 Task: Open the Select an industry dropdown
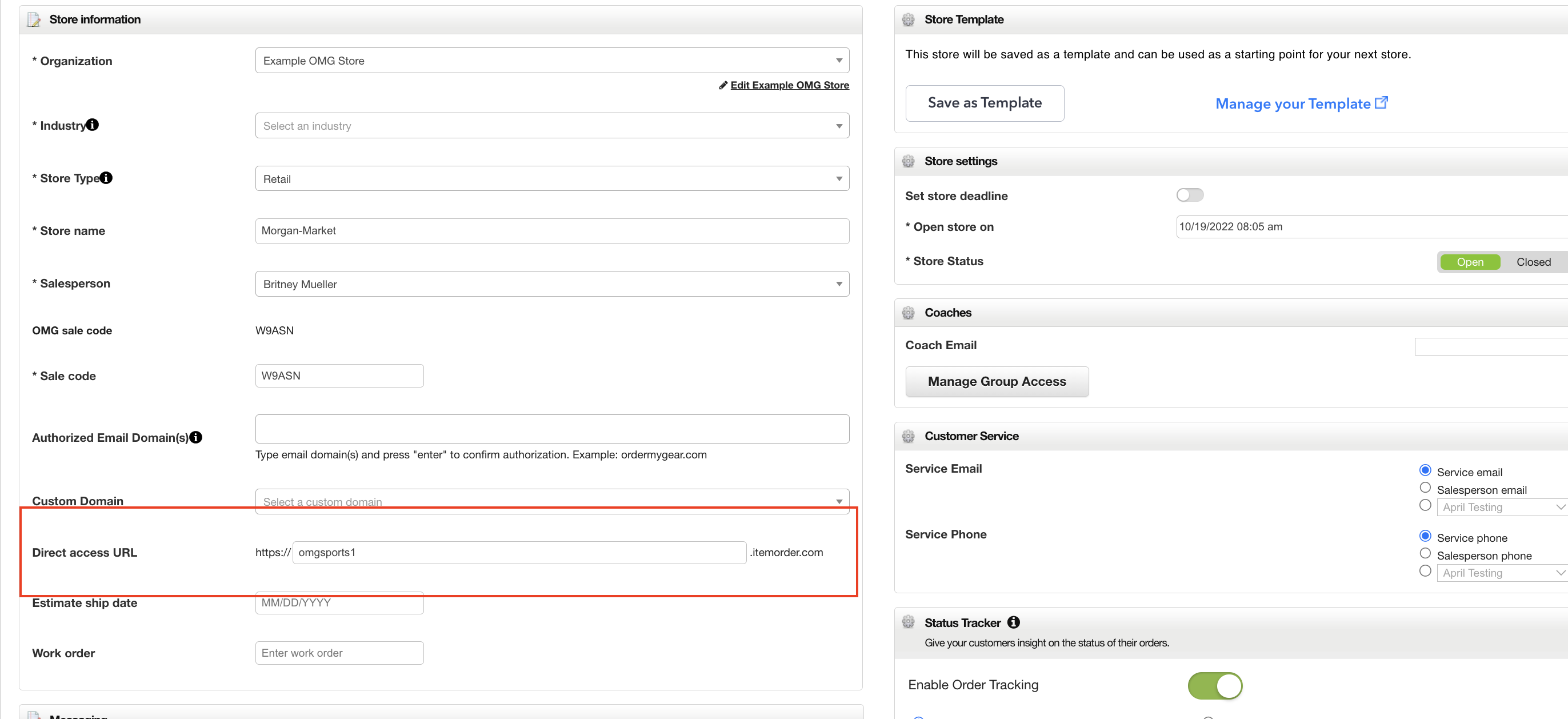(x=552, y=125)
